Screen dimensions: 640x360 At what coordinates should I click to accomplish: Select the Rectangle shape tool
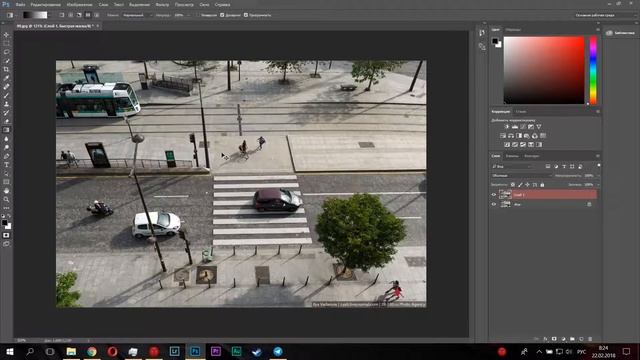6,182
